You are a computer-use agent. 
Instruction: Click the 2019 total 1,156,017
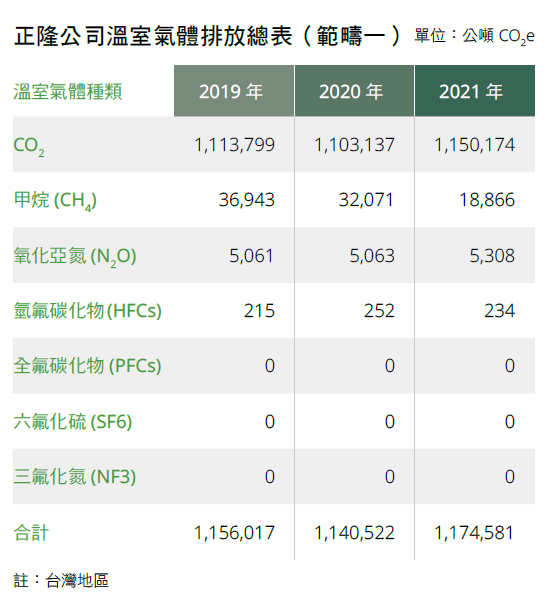pos(234,533)
